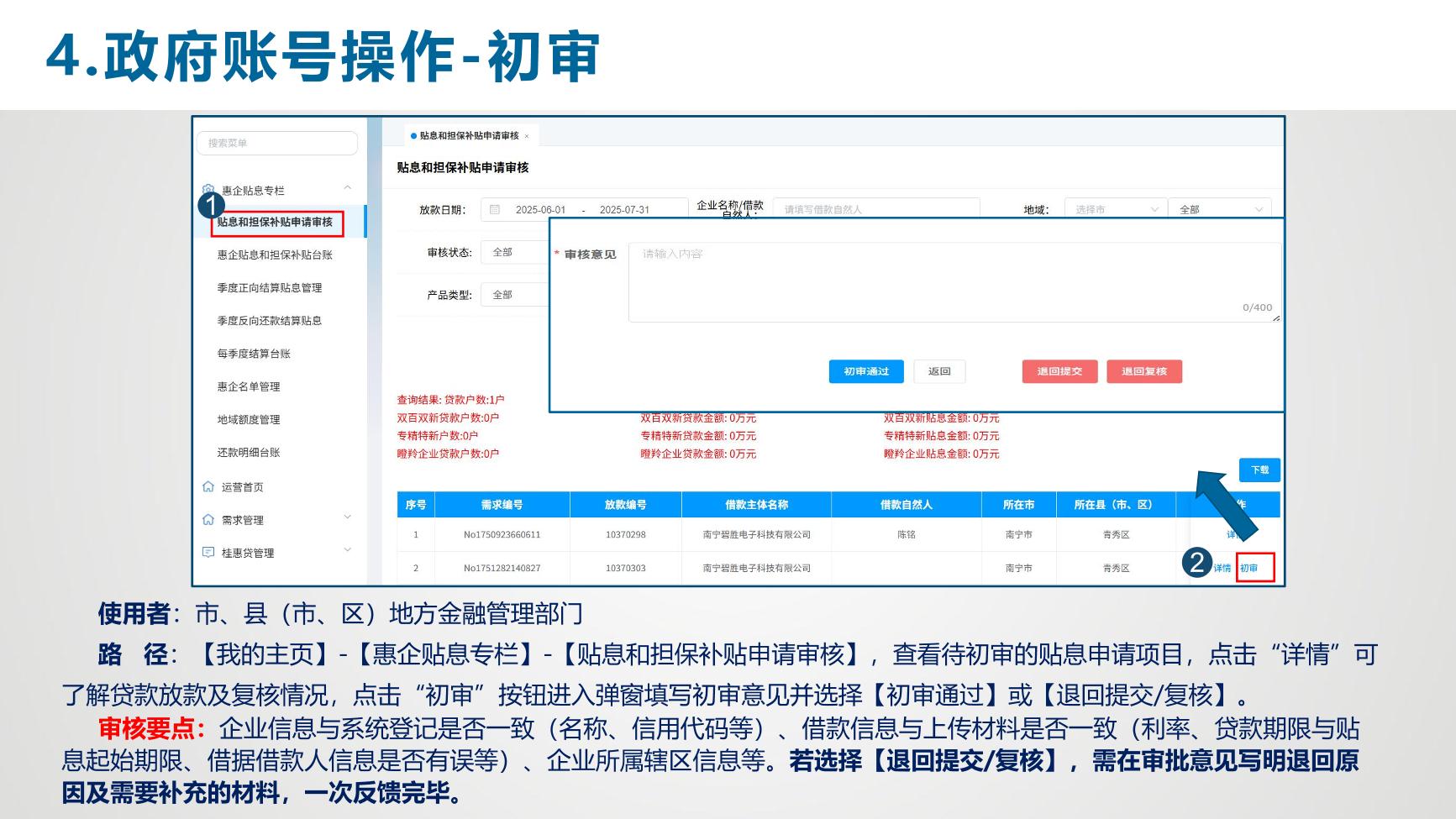This screenshot has height=819, width=1456.
Task: Select 贴息和担保补贴申请审核 in the sidebar
Action: pyautogui.click(x=275, y=223)
